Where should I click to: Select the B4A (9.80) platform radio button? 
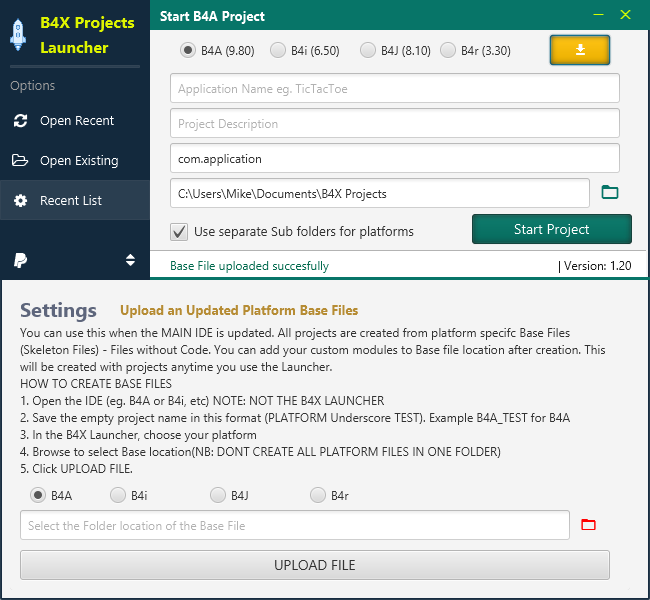pos(188,50)
